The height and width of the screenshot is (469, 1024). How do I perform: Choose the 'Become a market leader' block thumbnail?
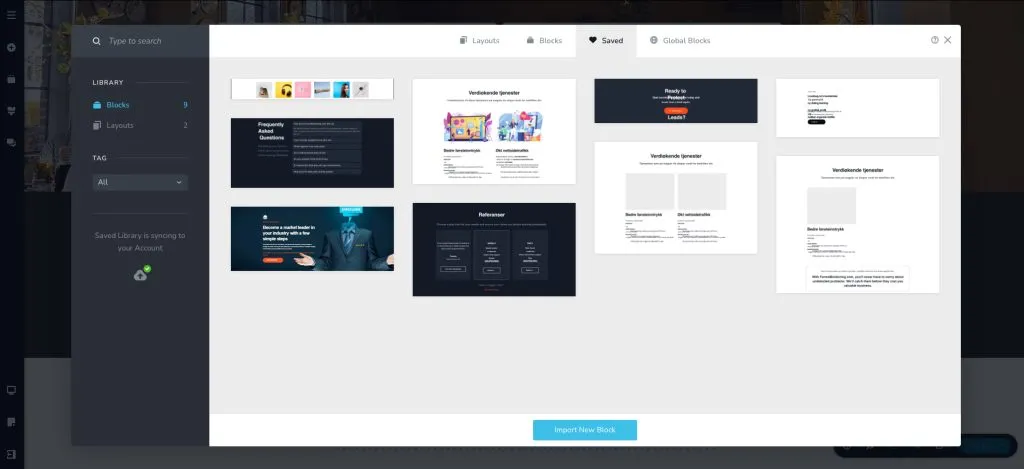[x=312, y=238]
